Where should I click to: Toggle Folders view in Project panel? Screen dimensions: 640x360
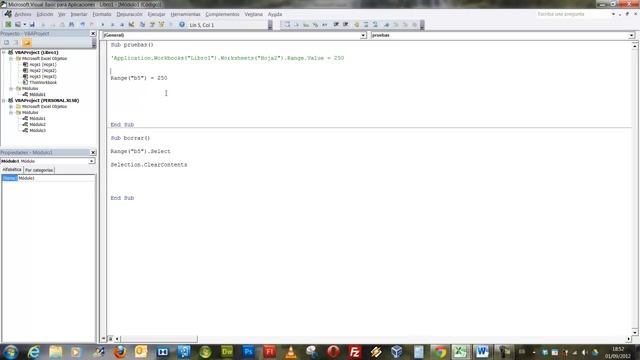[27, 42]
